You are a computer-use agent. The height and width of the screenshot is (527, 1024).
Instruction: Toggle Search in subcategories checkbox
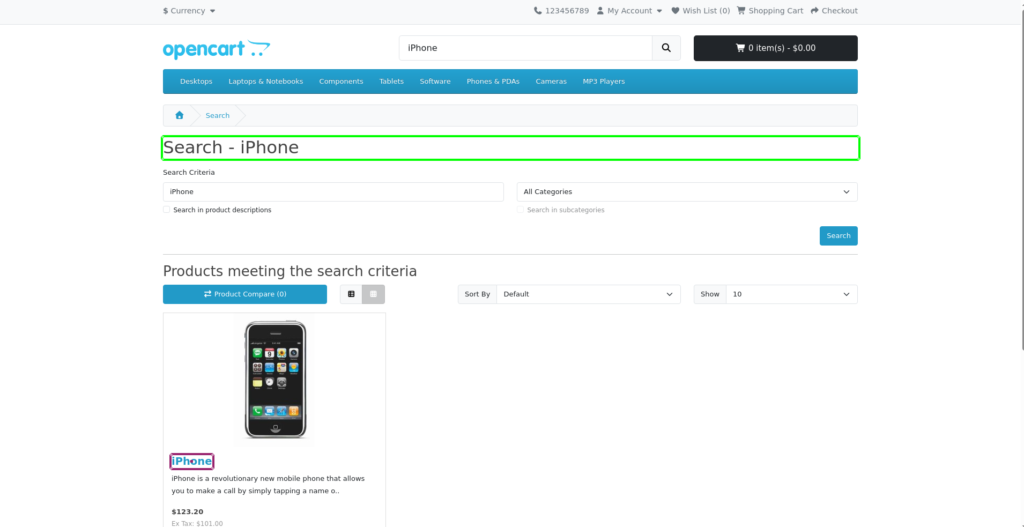click(x=520, y=210)
